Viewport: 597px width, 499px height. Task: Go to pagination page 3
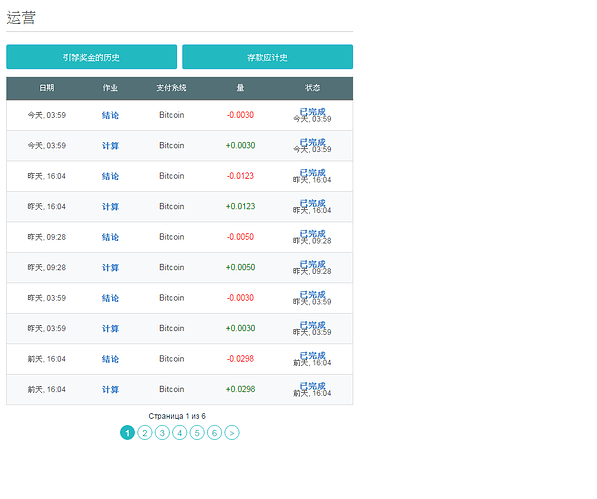(x=162, y=433)
